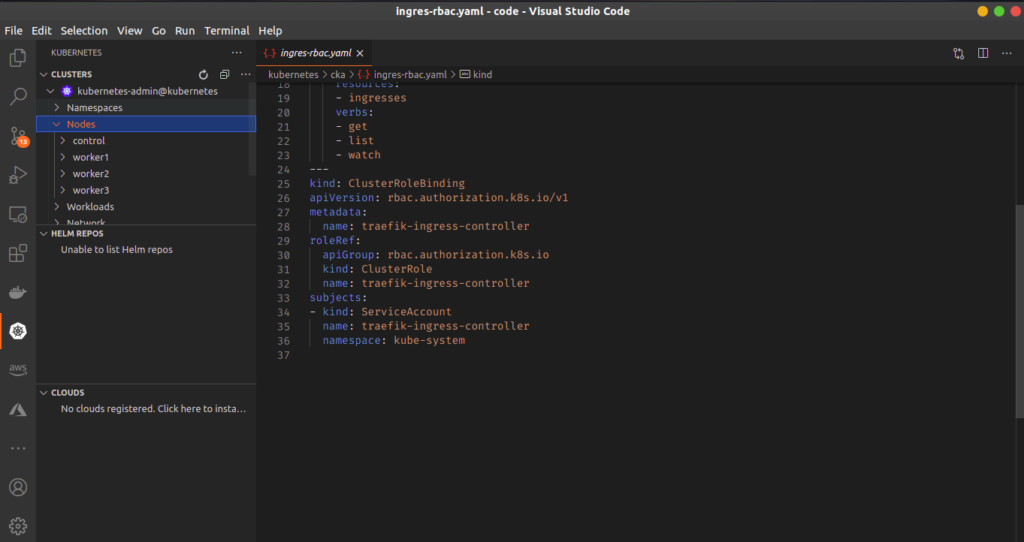Open Changes compare icon in editor toolbar
Image resolution: width=1024 pixels, height=542 pixels.
pos(958,54)
